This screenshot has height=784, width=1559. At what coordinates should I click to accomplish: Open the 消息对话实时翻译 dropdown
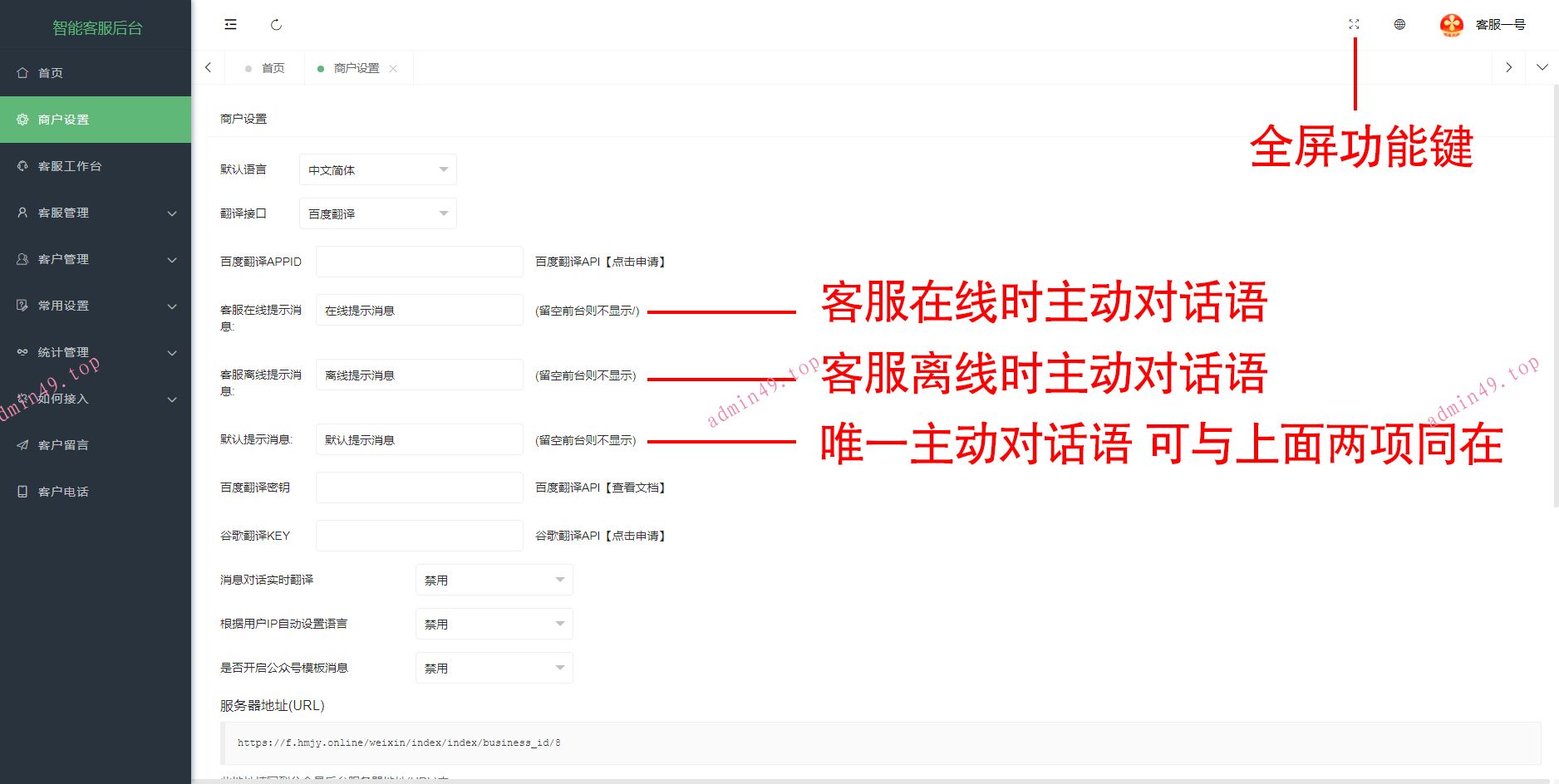pos(494,581)
